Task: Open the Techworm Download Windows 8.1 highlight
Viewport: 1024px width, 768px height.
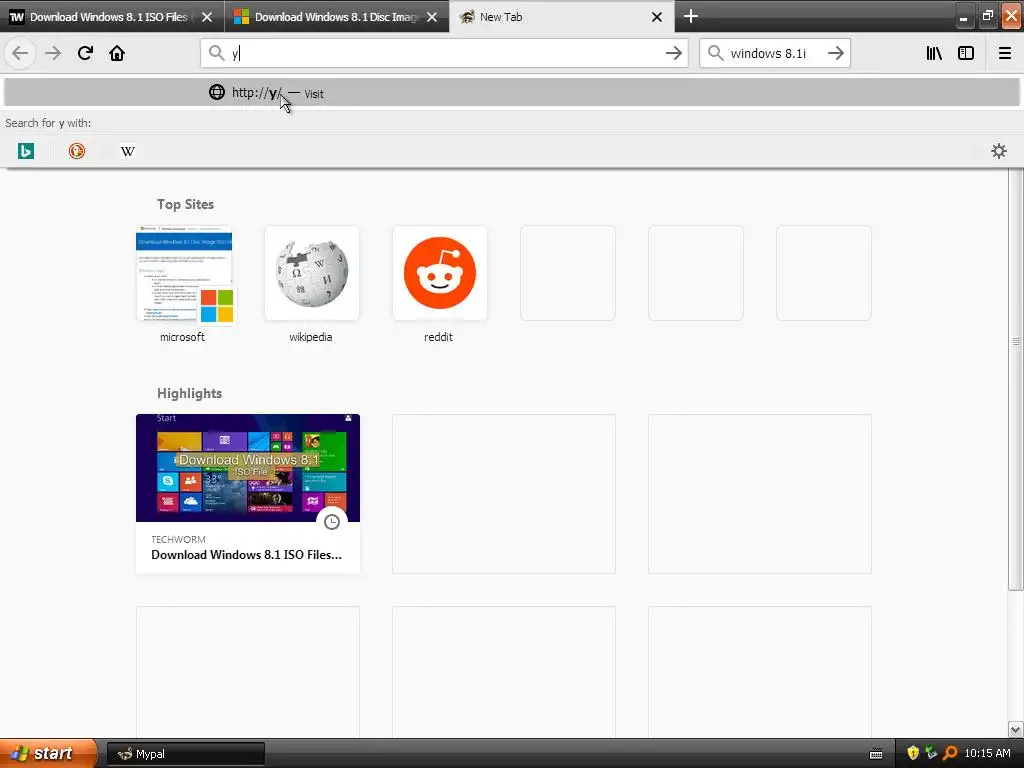Action: coord(248,494)
